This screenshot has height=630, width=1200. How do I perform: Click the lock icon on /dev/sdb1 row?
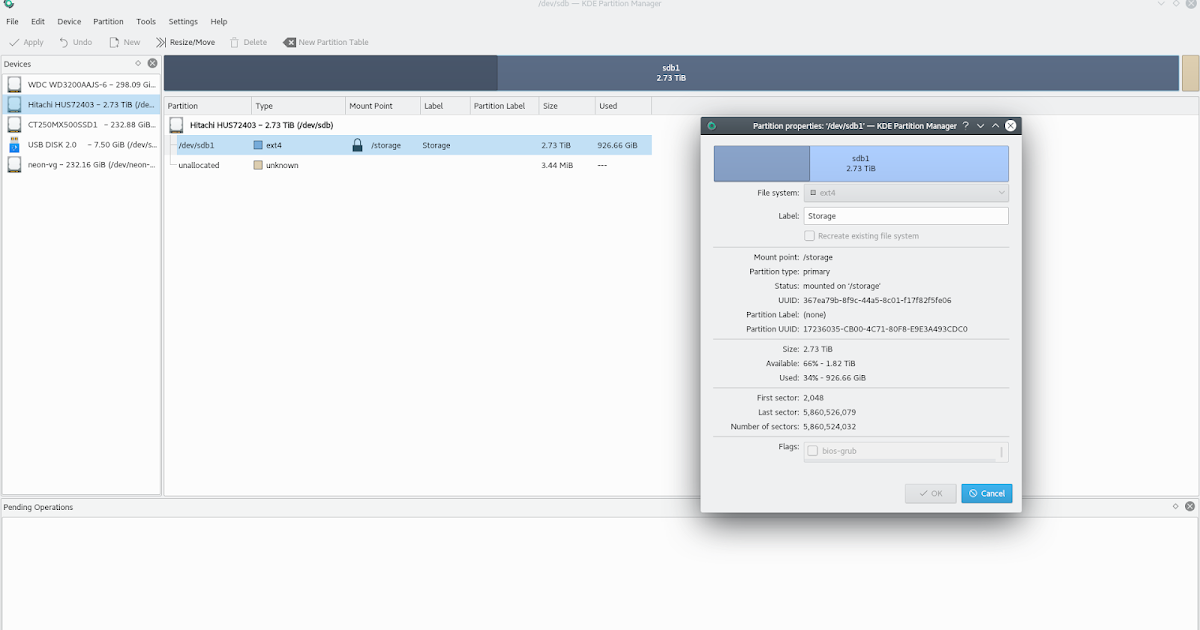click(356, 145)
